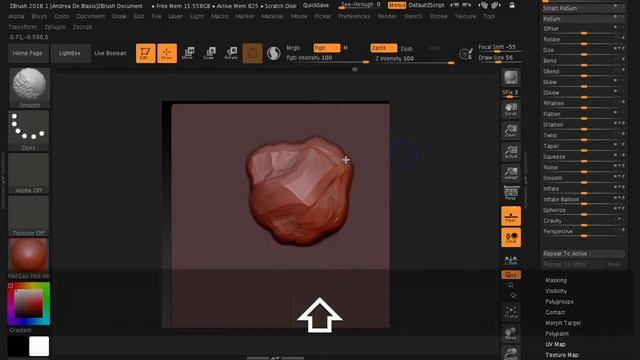This screenshot has height=360, width=640.
Task: Click the lock icon in the title bar
Action: coord(511,5)
